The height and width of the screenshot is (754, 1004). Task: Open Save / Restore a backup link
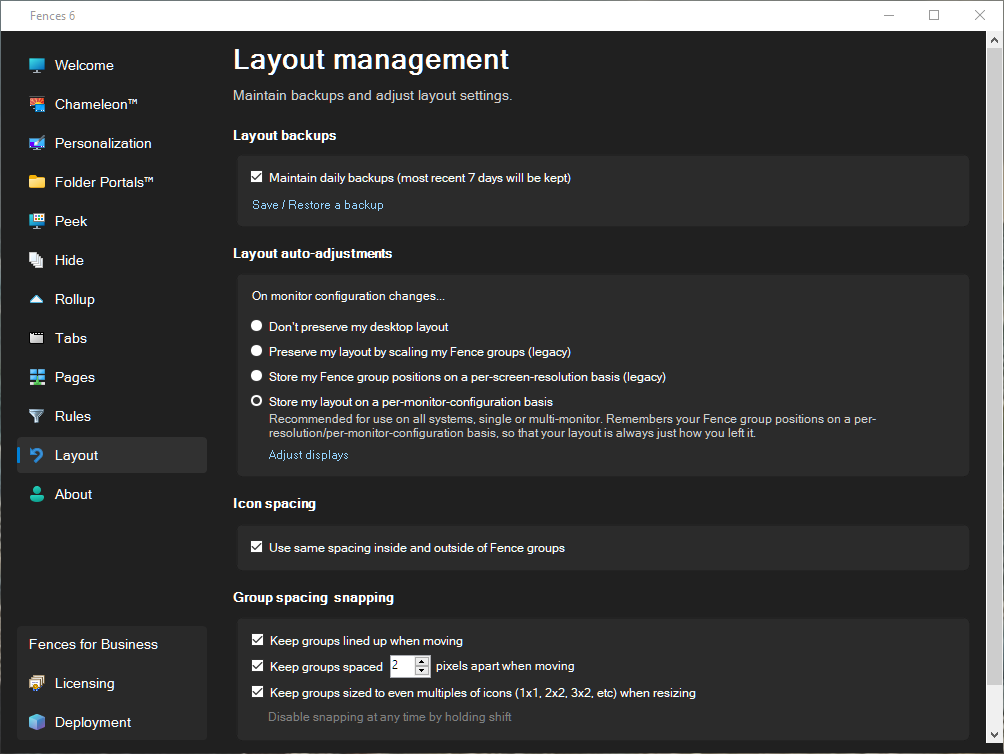tap(317, 205)
